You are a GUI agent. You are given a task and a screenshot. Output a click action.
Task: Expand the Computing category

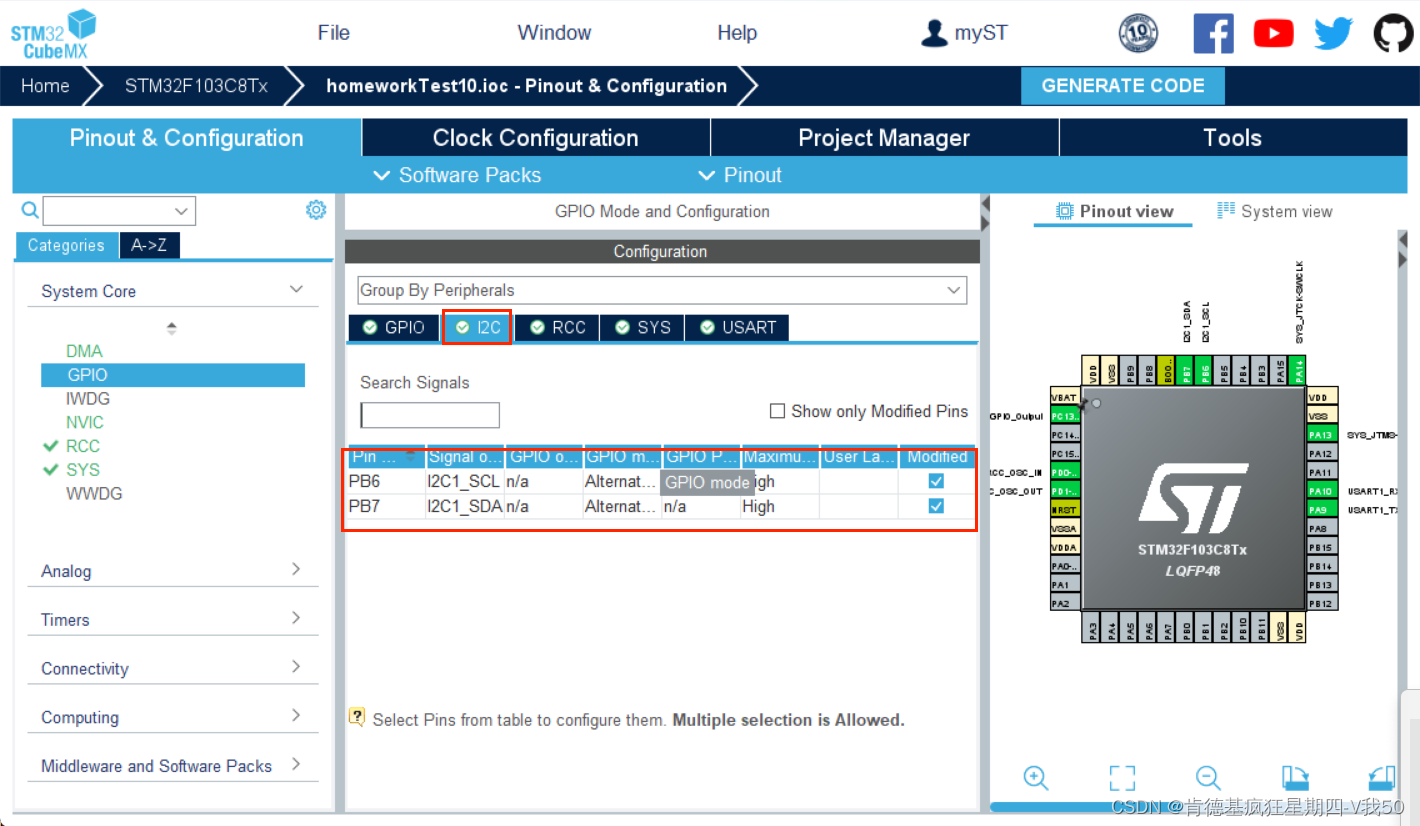click(x=296, y=716)
